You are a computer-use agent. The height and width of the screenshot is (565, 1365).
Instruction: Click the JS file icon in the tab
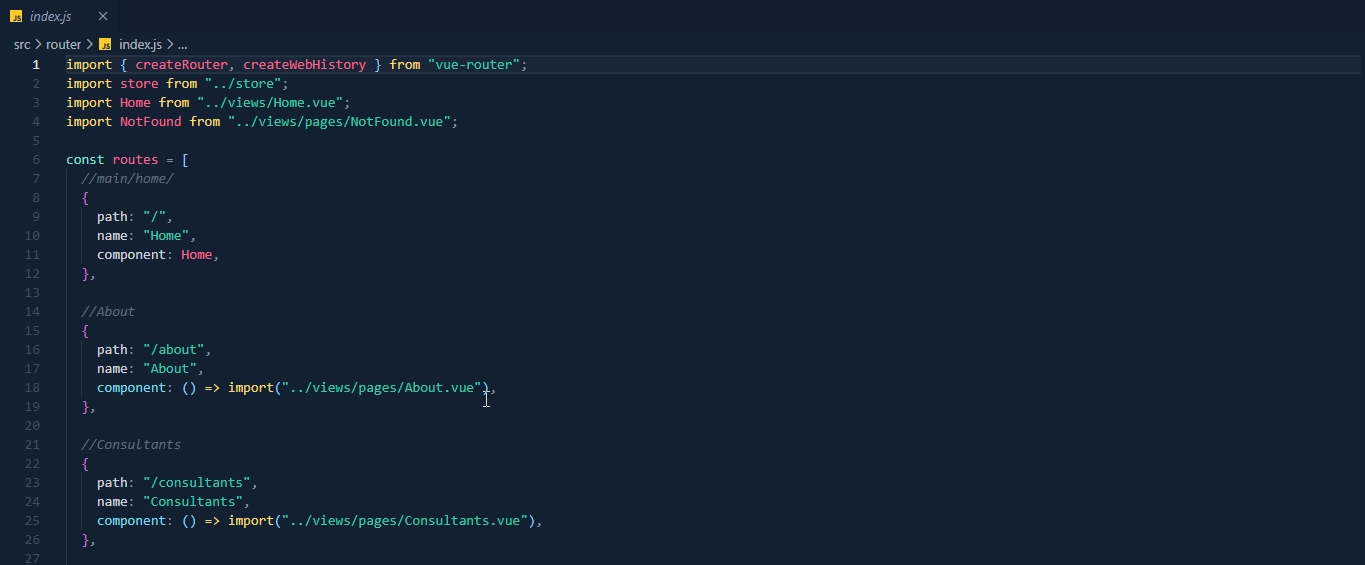(16, 17)
